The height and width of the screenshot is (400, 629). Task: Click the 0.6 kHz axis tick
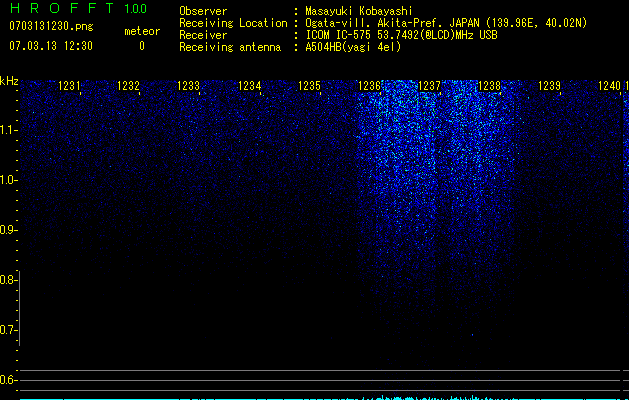coord(8,380)
